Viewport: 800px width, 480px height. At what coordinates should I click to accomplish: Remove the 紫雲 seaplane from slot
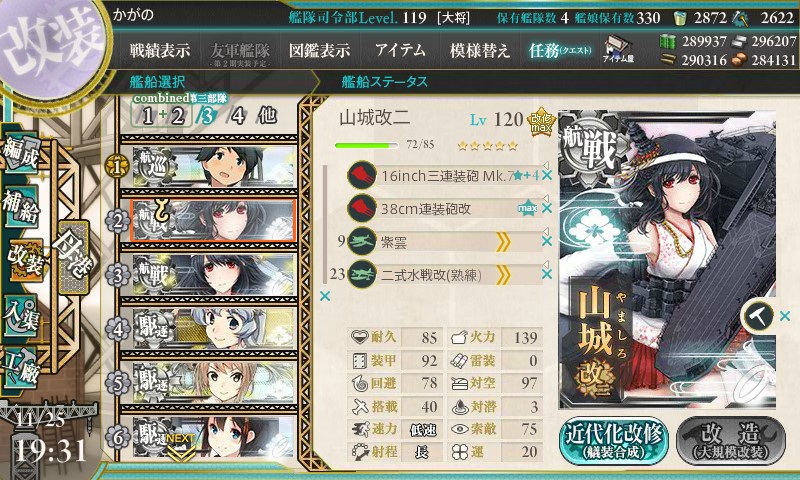[547, 241]
